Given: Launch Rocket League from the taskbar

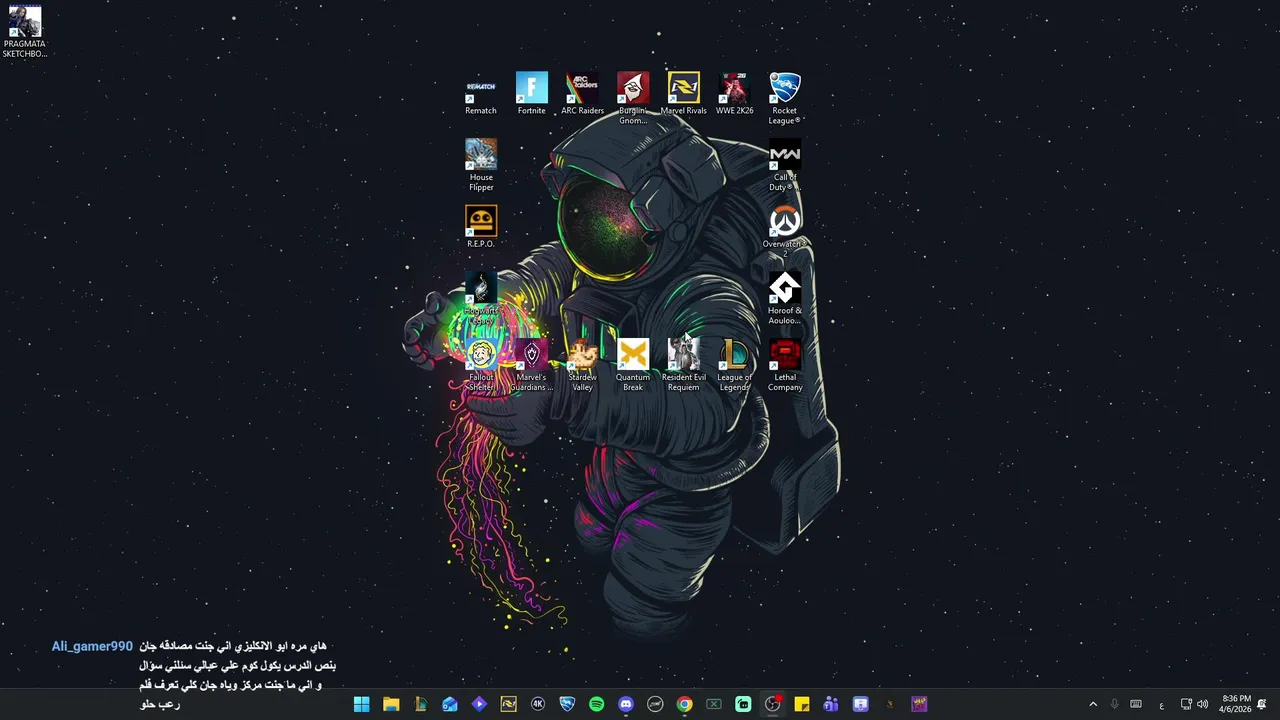Looking at the screenshot, I should (x=567, y=704).
